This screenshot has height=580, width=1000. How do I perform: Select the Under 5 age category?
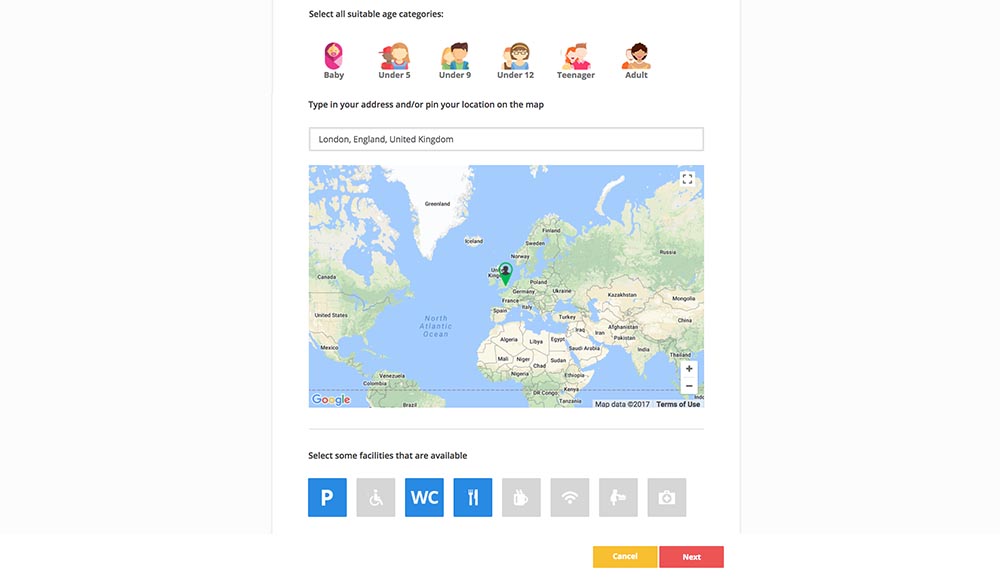394,61
